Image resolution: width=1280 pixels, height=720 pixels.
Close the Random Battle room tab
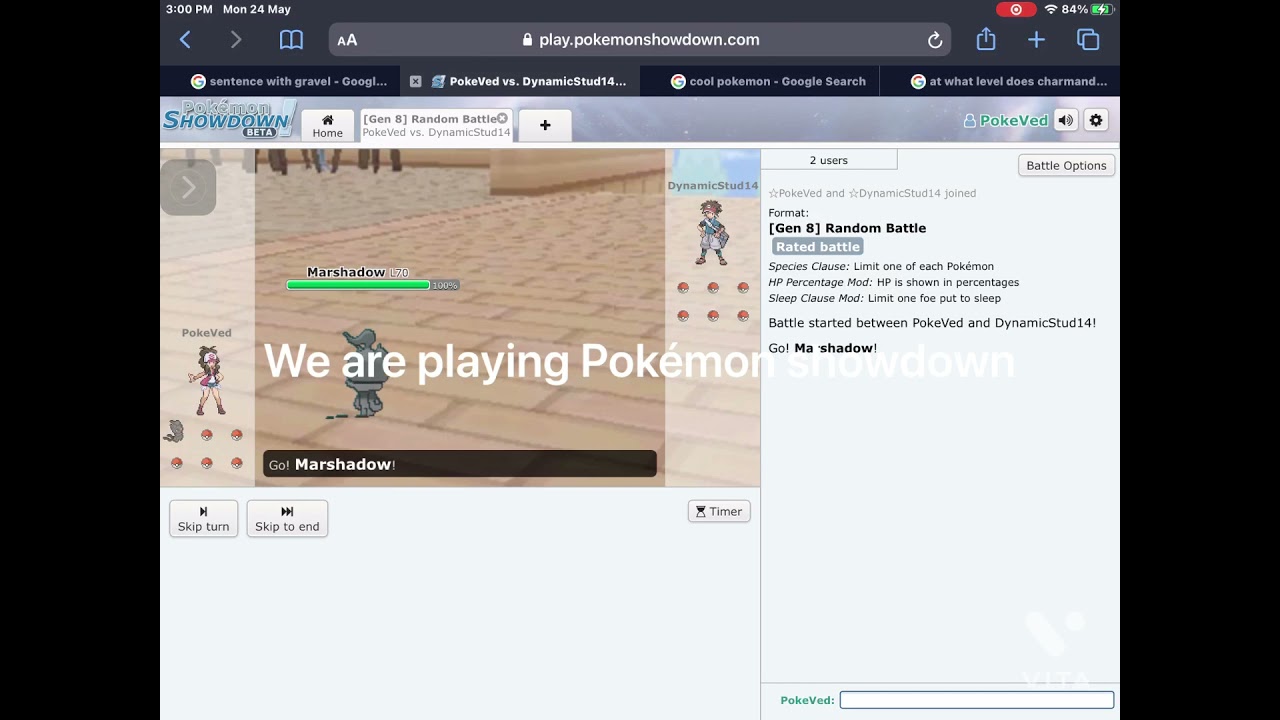tap(502, 118)
